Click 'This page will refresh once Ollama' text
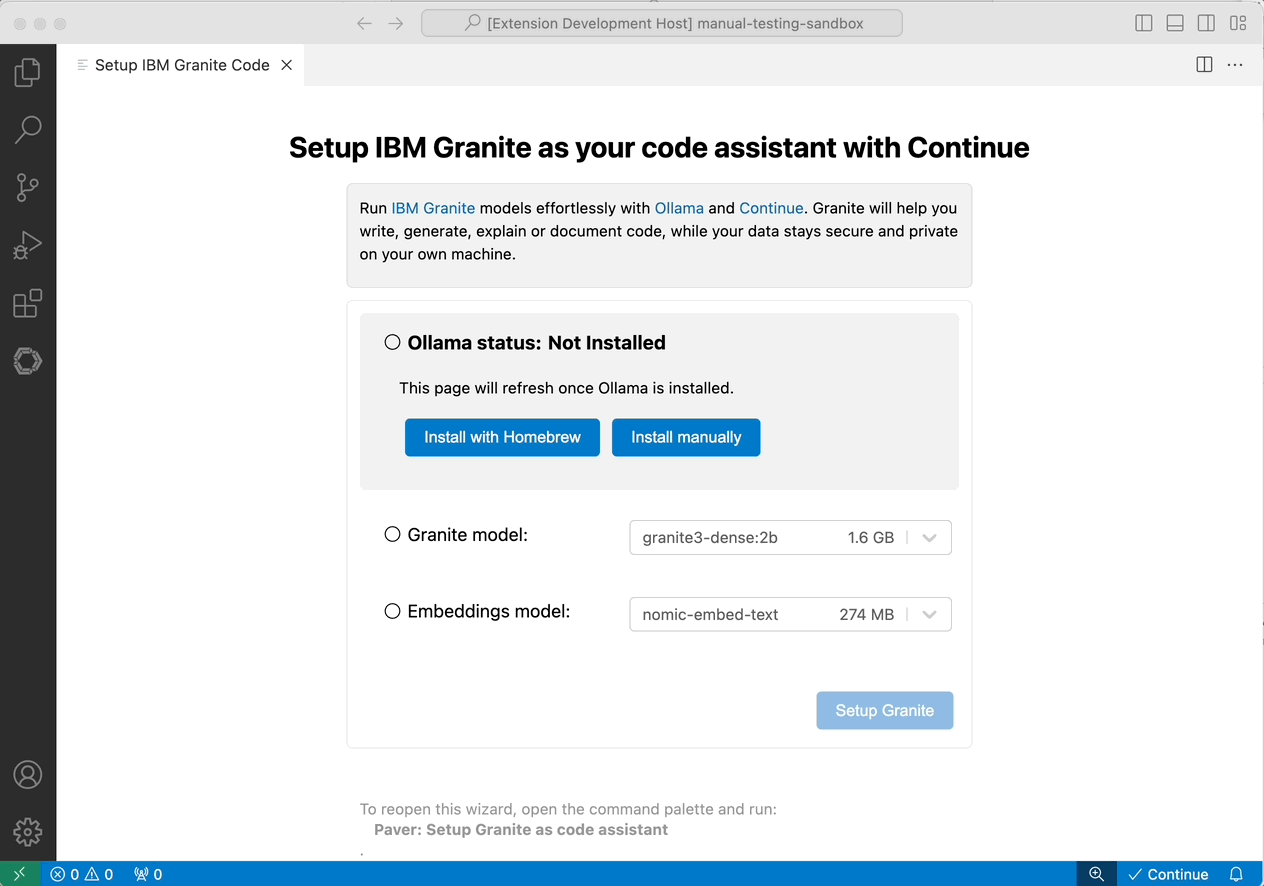This screenshot has height=886, width=1264. [566, 387]
